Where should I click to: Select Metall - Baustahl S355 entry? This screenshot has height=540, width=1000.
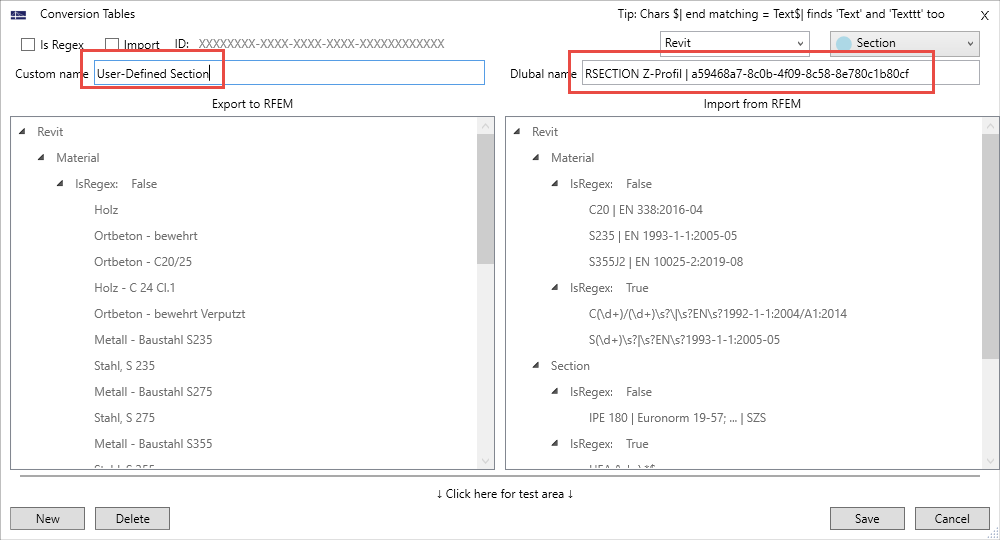[153, 444]
